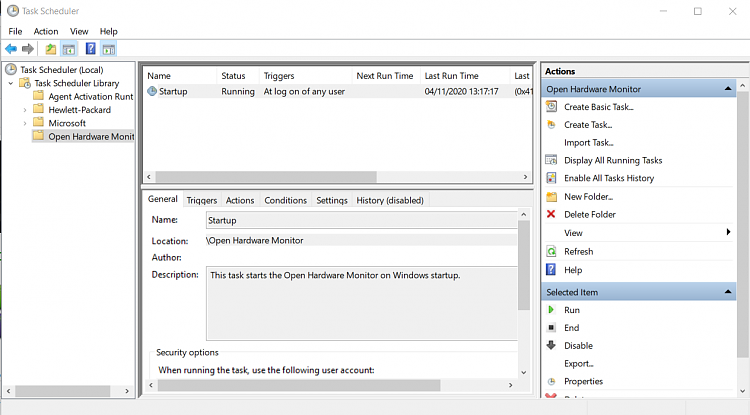Sort by the Status column header

point(237,76)
